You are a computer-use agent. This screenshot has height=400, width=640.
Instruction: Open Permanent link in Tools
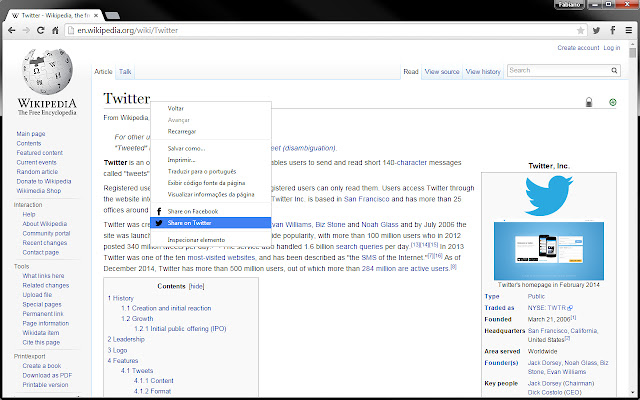[43, 314]
